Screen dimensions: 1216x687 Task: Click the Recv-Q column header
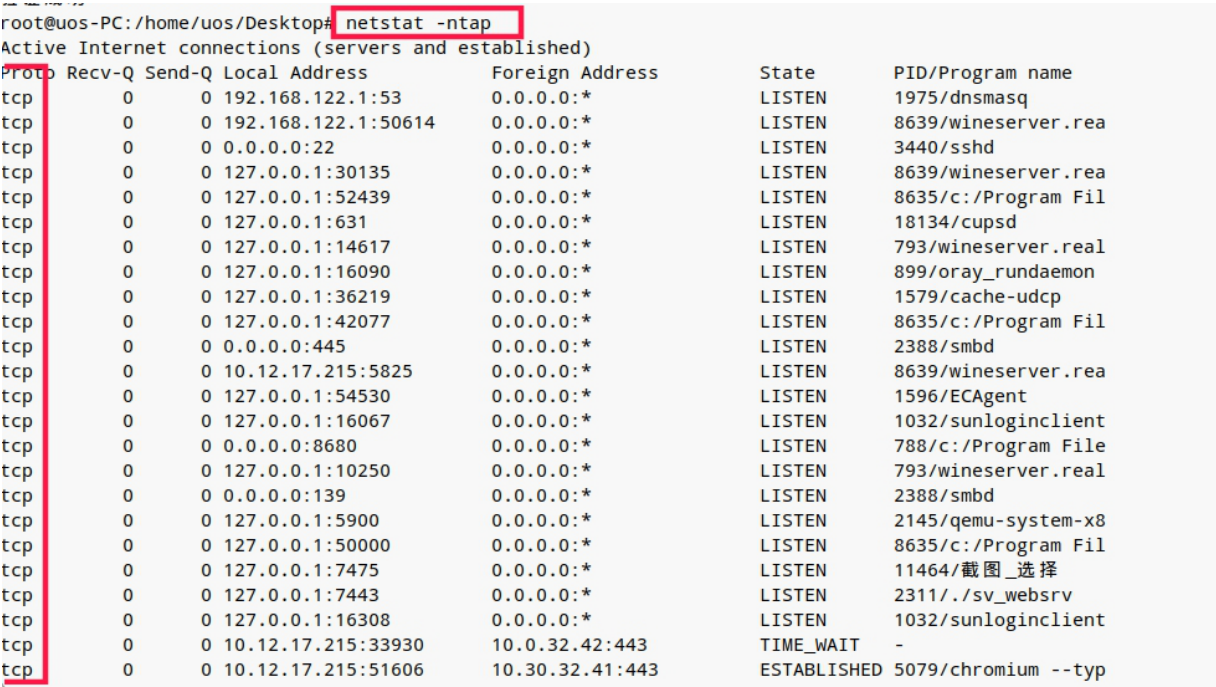click(100, 73)
